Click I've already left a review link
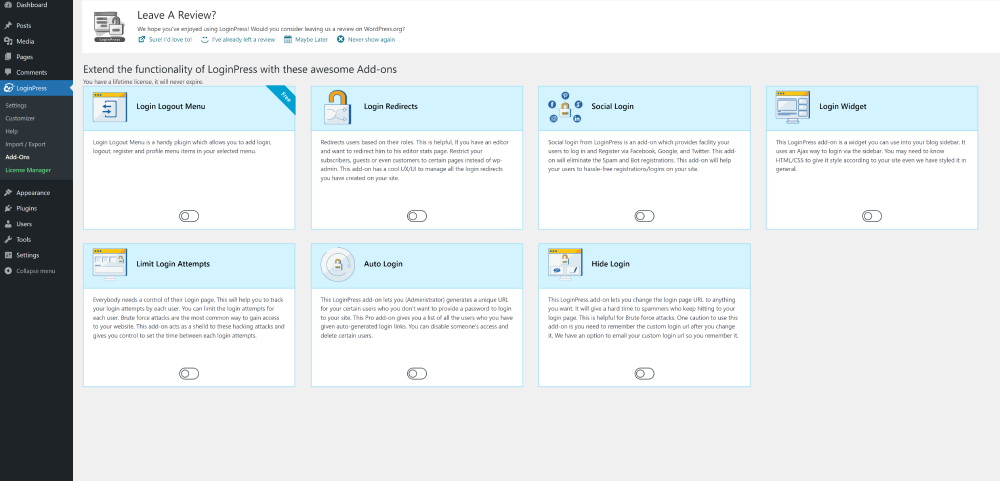 [x=244, y=40]
